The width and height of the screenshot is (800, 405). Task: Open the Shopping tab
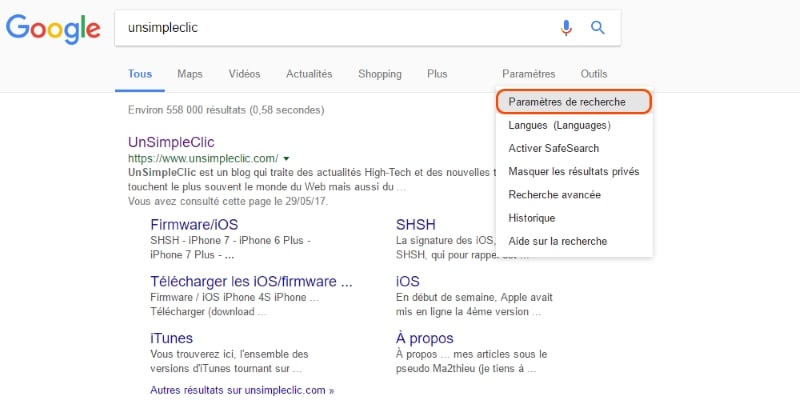380,74
